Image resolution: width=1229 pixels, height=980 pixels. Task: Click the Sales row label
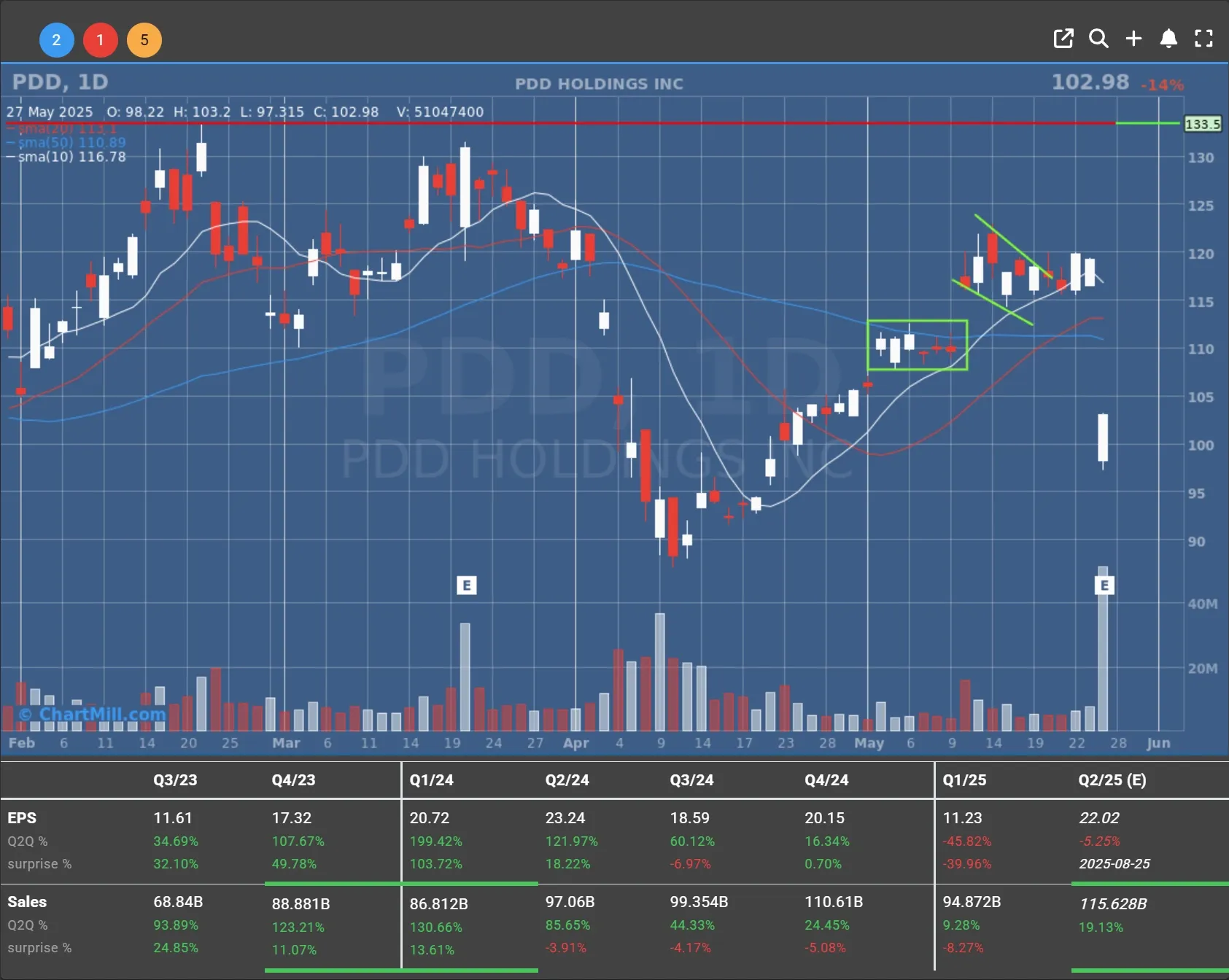pyautogui.click(x=27, y=902)
